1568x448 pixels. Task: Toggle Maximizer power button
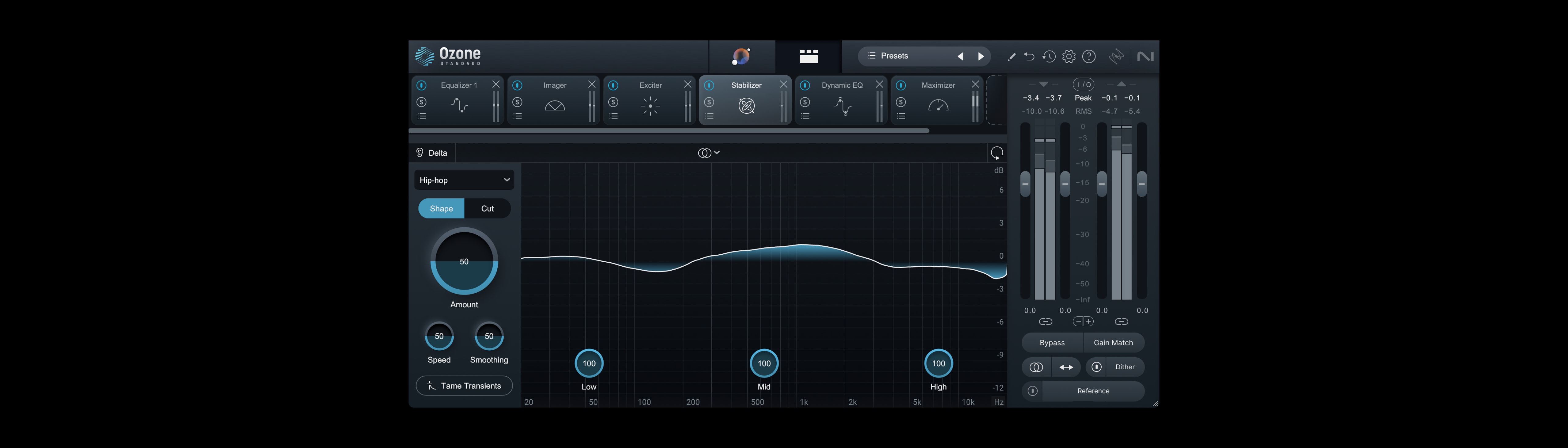click(901, 85)
